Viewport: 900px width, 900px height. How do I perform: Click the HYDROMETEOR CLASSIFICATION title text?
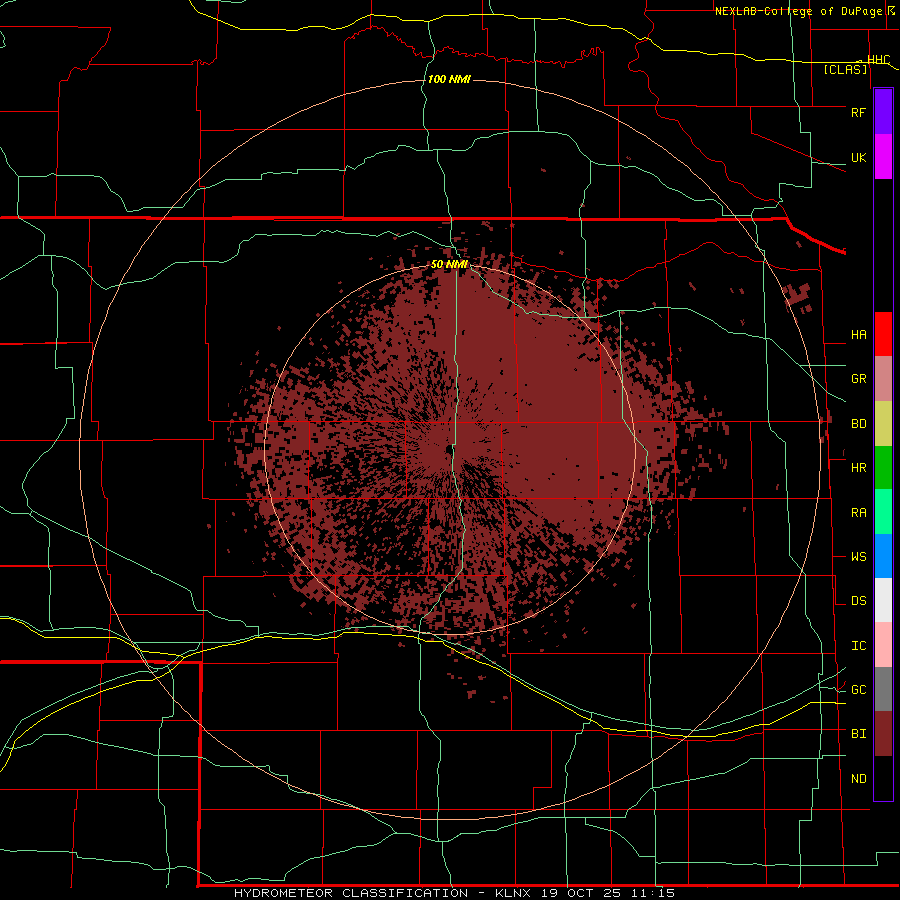[x=351, y=893]
